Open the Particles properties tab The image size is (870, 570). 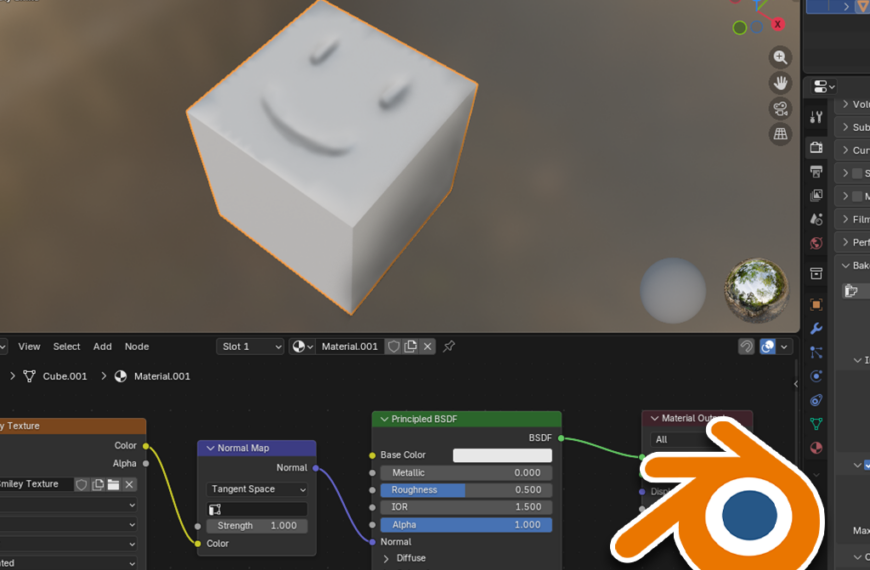tap(816, 352)
